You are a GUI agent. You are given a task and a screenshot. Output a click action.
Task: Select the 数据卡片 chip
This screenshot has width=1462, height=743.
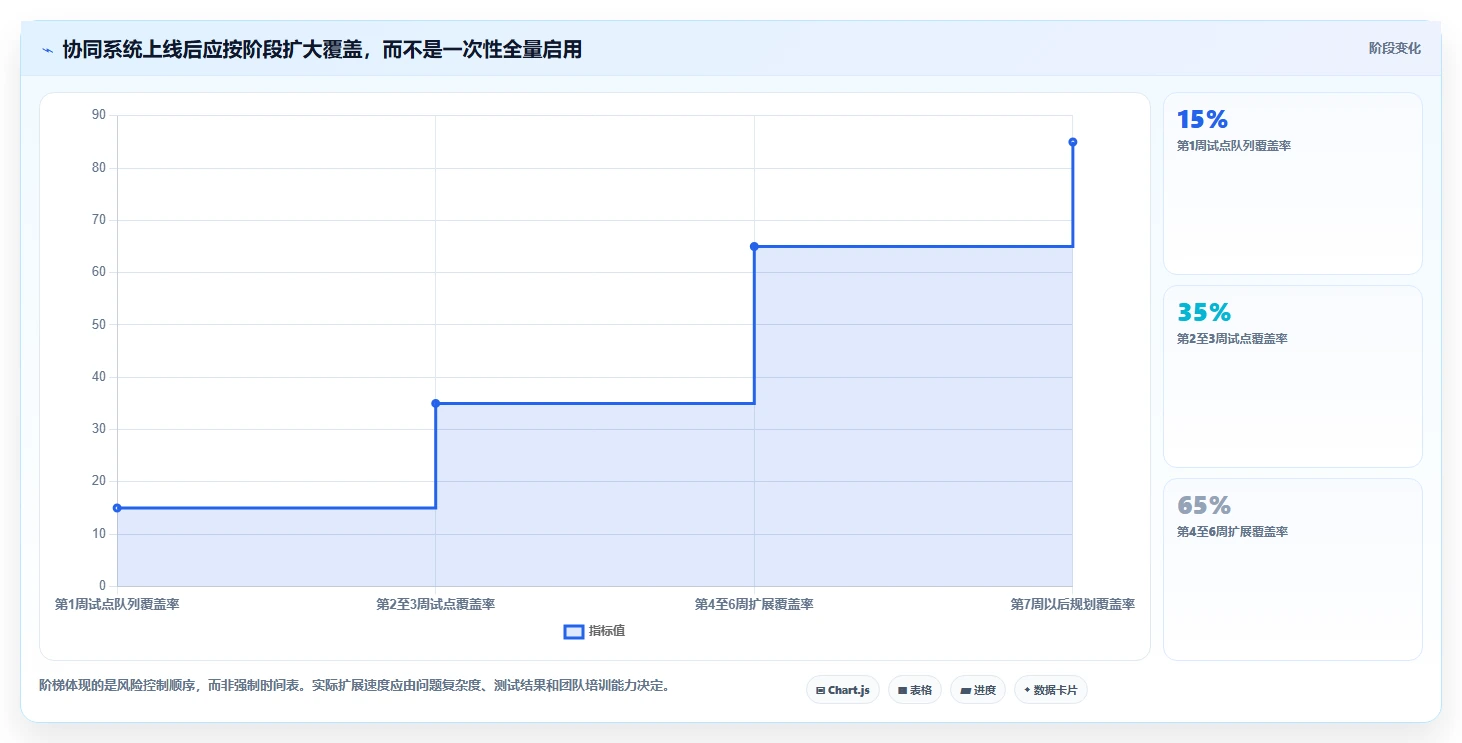coord(1051,690)
